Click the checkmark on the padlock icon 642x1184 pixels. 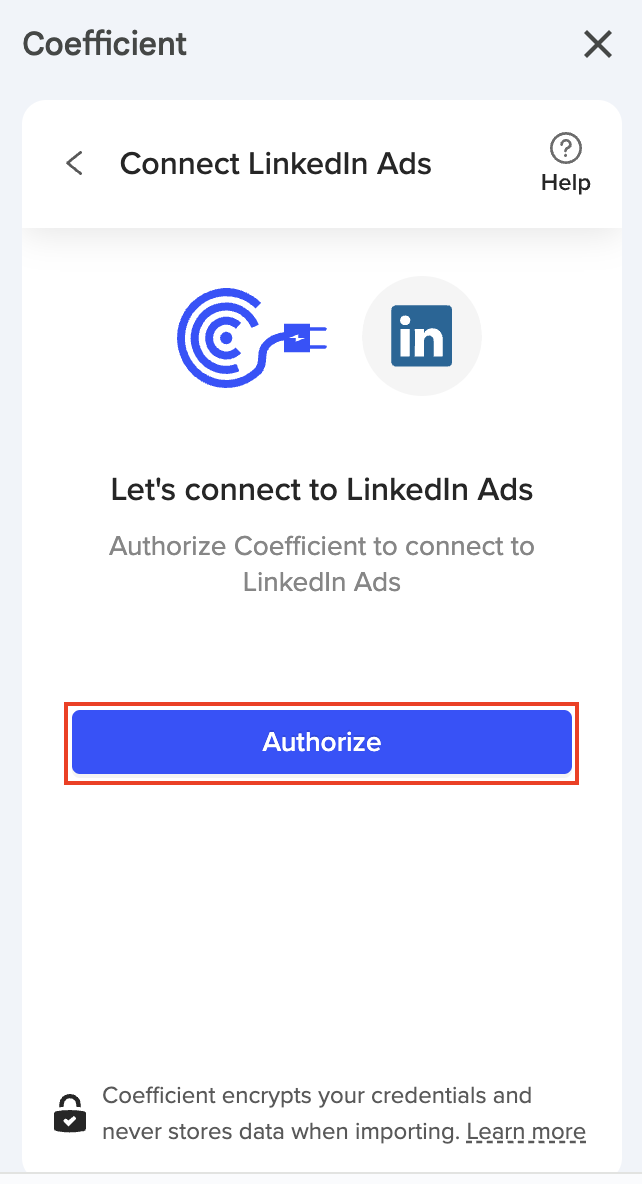[69, 1121]
